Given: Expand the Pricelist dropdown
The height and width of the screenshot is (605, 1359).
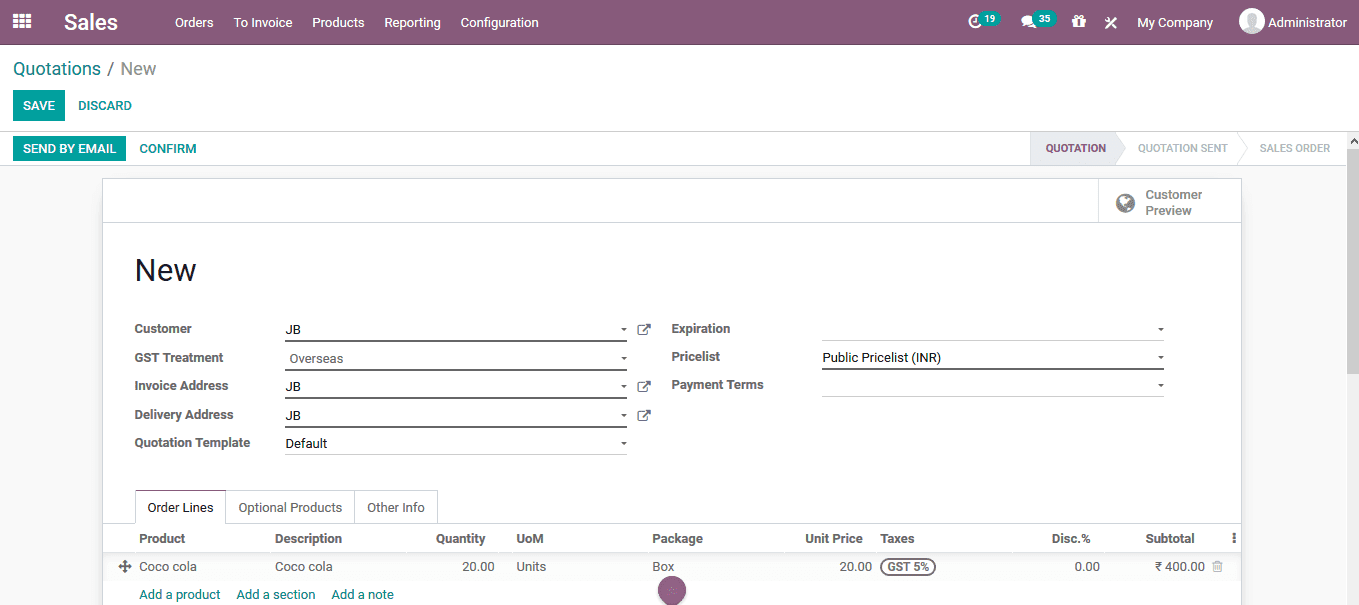Looking at the screenshot, I should tap(1160, 357).
